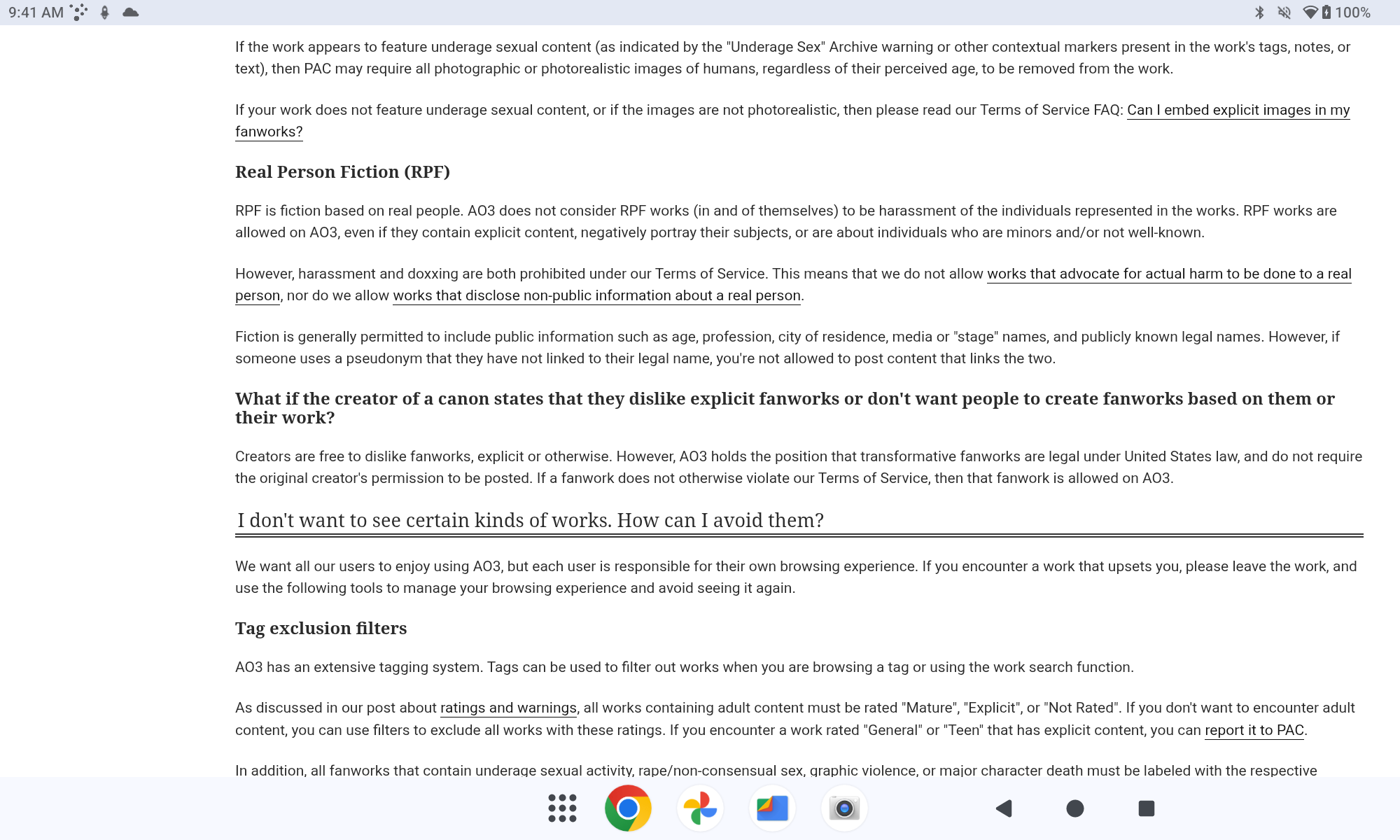Tap the Recents square navigation button
The width and height of the screenshot is (1400, 840).
pyautogui.click(x=1147, y=808)
